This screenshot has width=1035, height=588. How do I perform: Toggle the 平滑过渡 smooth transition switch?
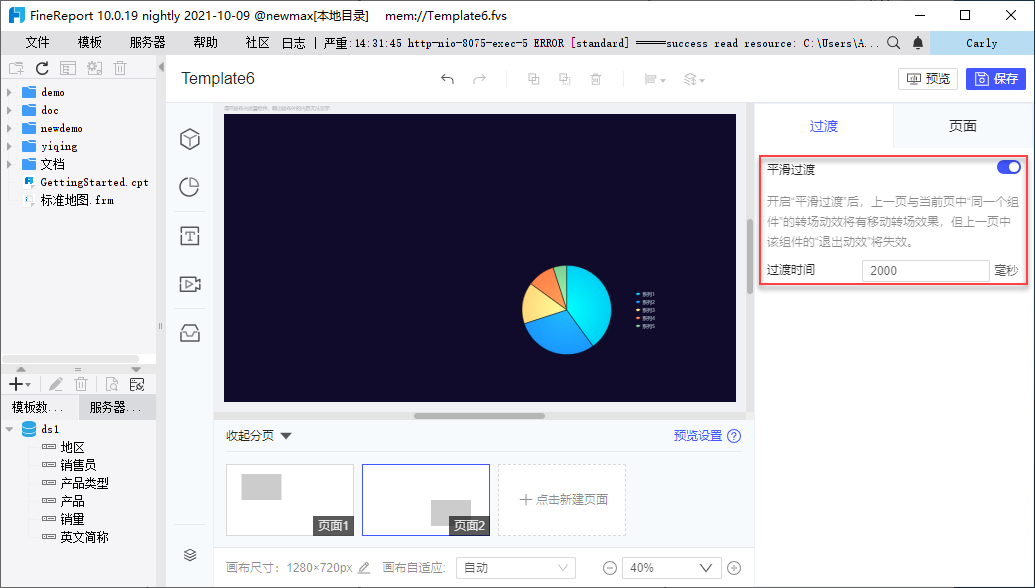coord(1009,168)
